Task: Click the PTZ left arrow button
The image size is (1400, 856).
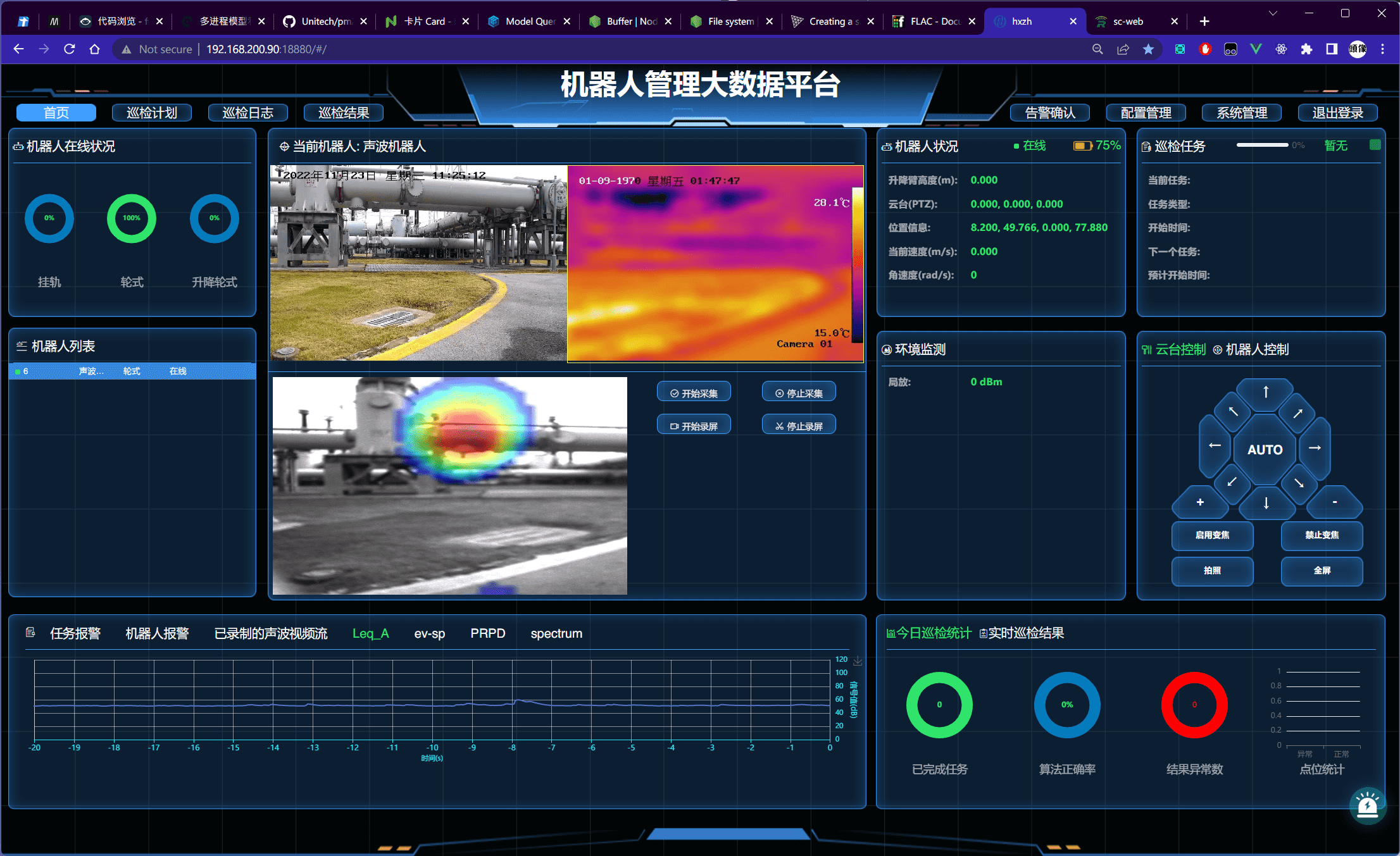Action: tap(1215, 446)
